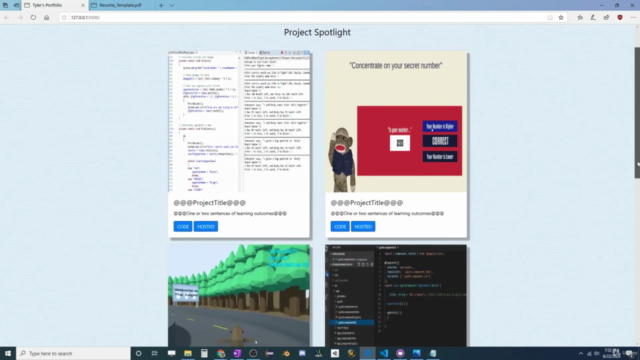This screenshot has width=640, height=360.
Task: Click CODE button on the first project card
Action: click(183, 227)
